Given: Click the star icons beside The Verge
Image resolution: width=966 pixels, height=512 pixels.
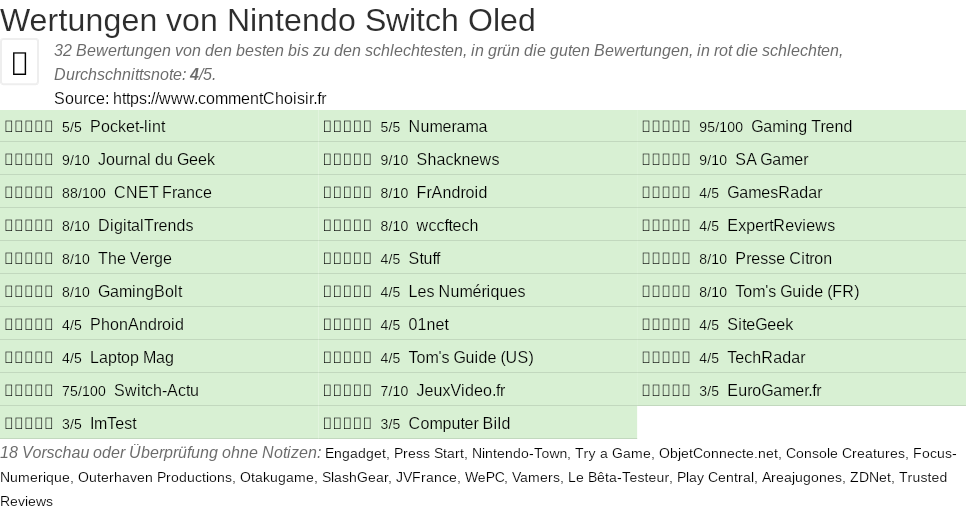Looking at the screenshot, I should click(x=29, y=259).
